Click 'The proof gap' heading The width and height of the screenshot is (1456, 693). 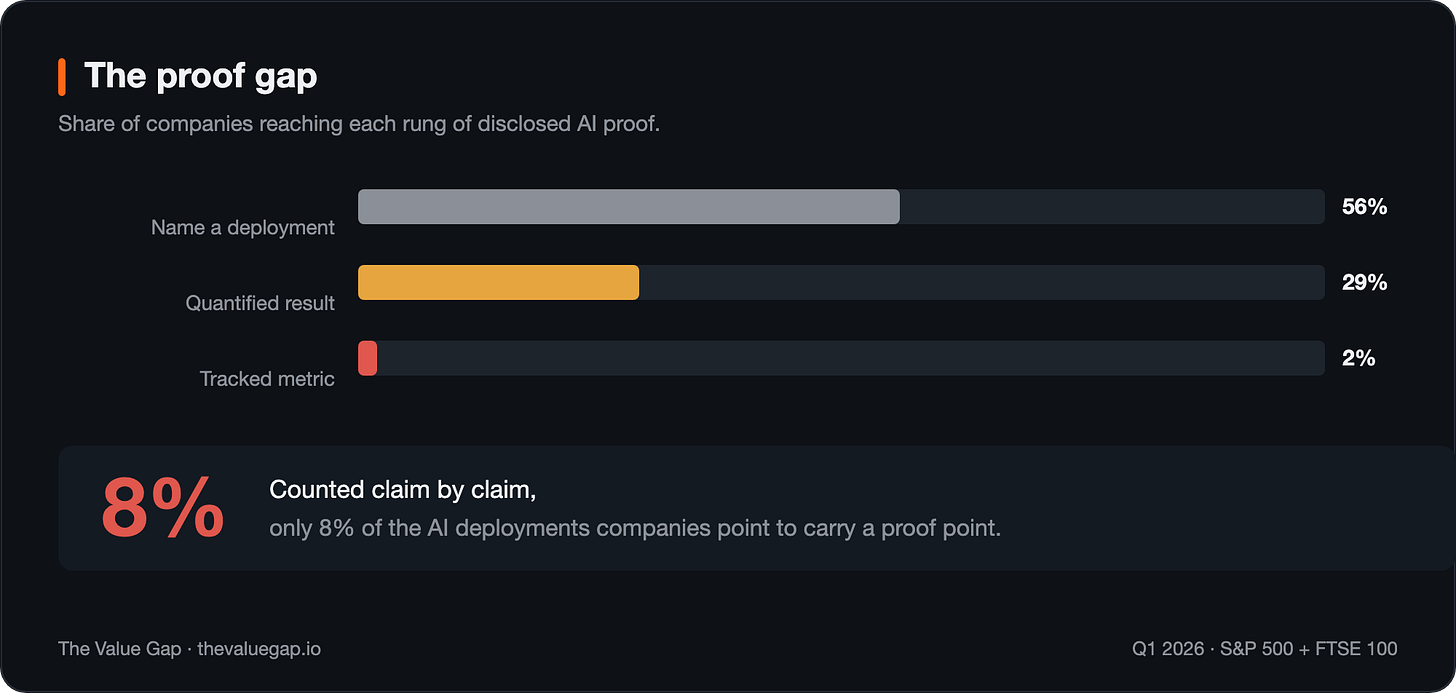[201, 77]
